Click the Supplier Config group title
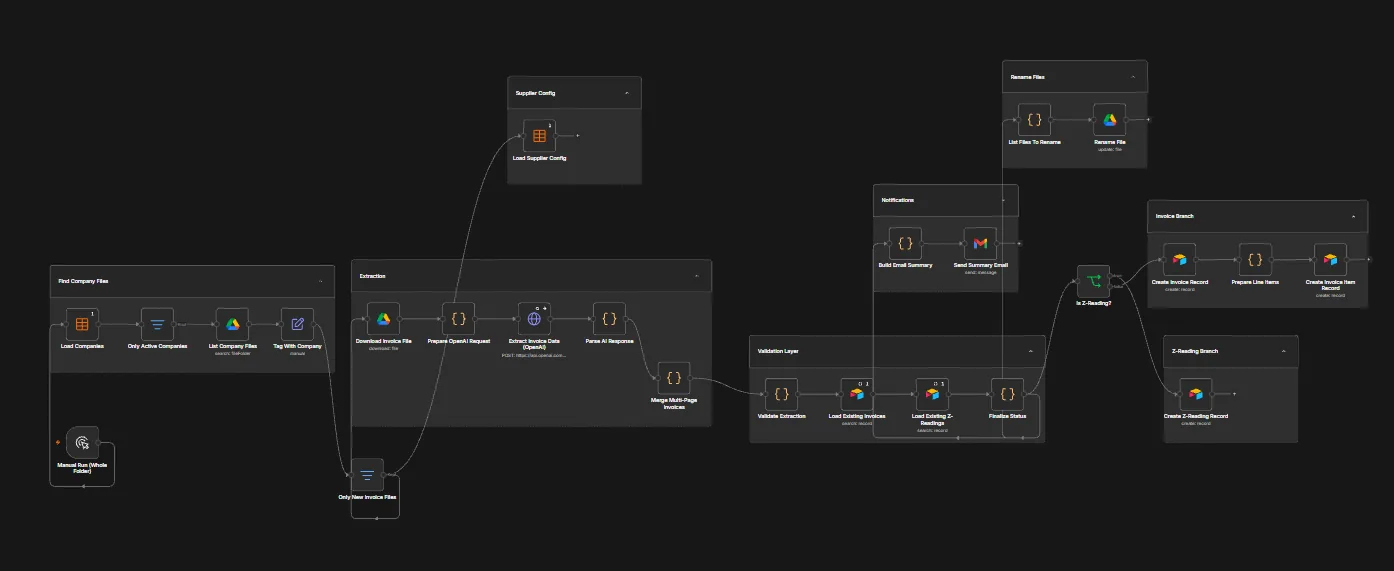 point(535,93)
